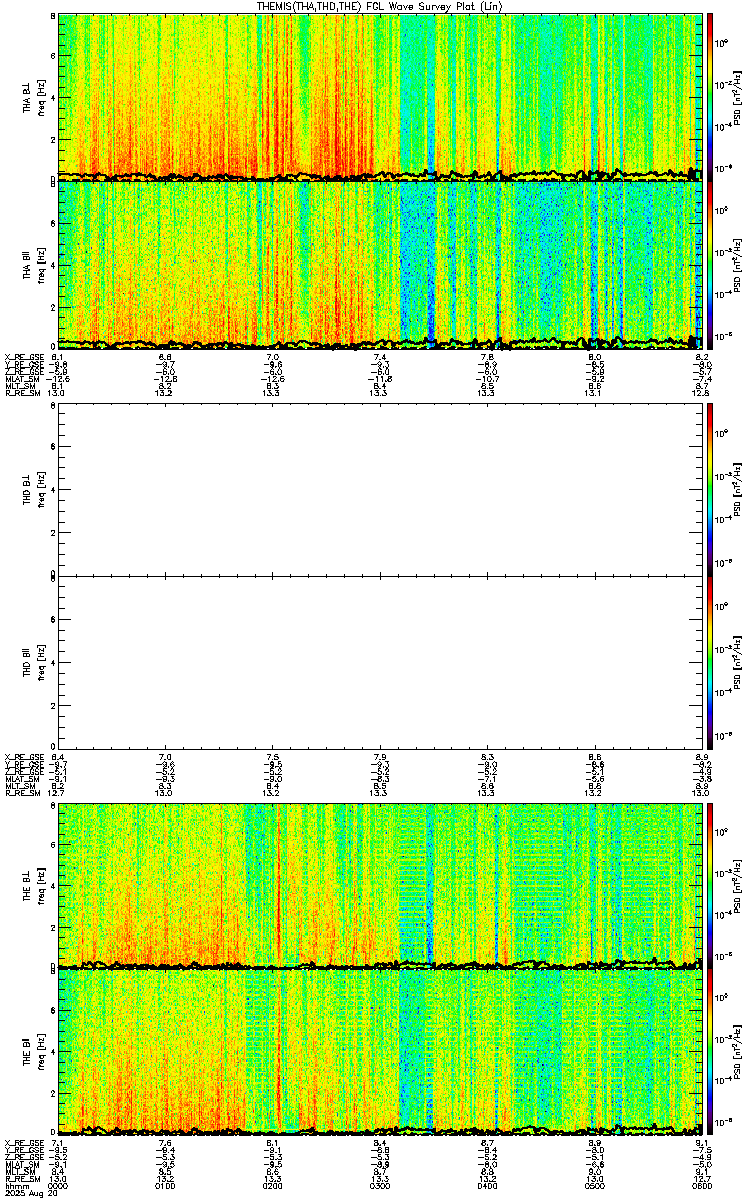Click the PSD [nT²/Hz] label beside THE B∥ colorbar
Screen dimensions: 750x1200
735,1053
